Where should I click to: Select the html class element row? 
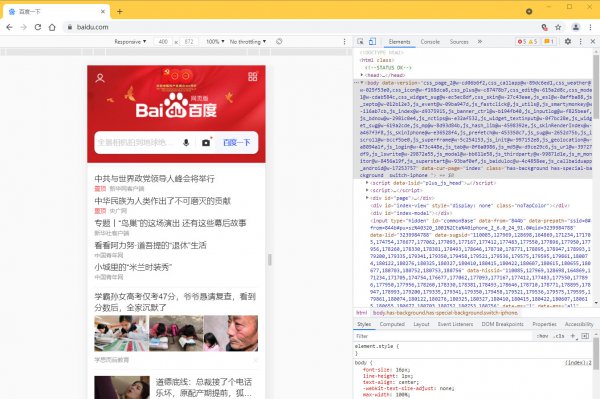(377, 60)
